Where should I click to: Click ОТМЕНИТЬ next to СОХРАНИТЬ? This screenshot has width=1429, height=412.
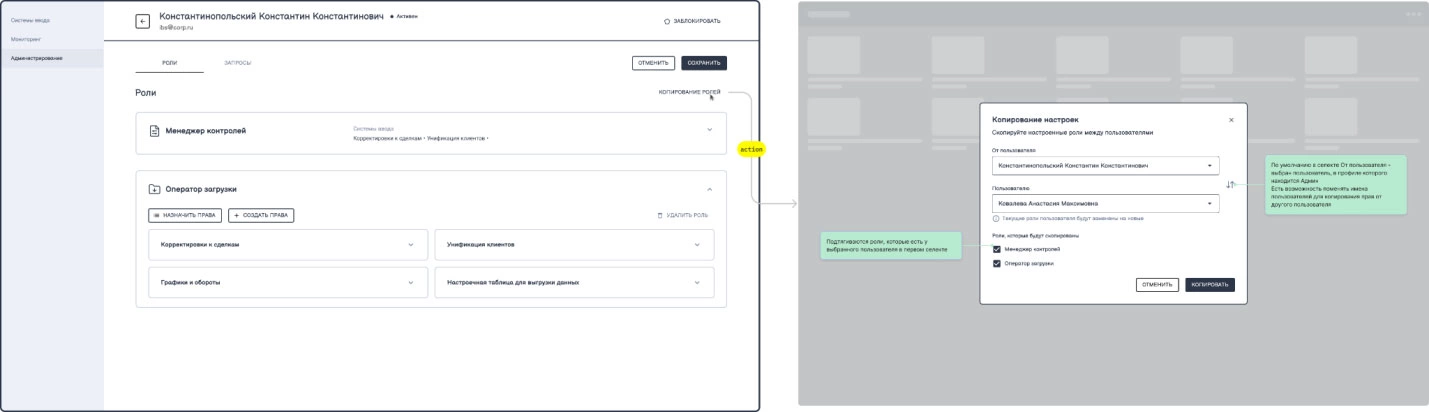pyautogui.click(x=653, y=63)
